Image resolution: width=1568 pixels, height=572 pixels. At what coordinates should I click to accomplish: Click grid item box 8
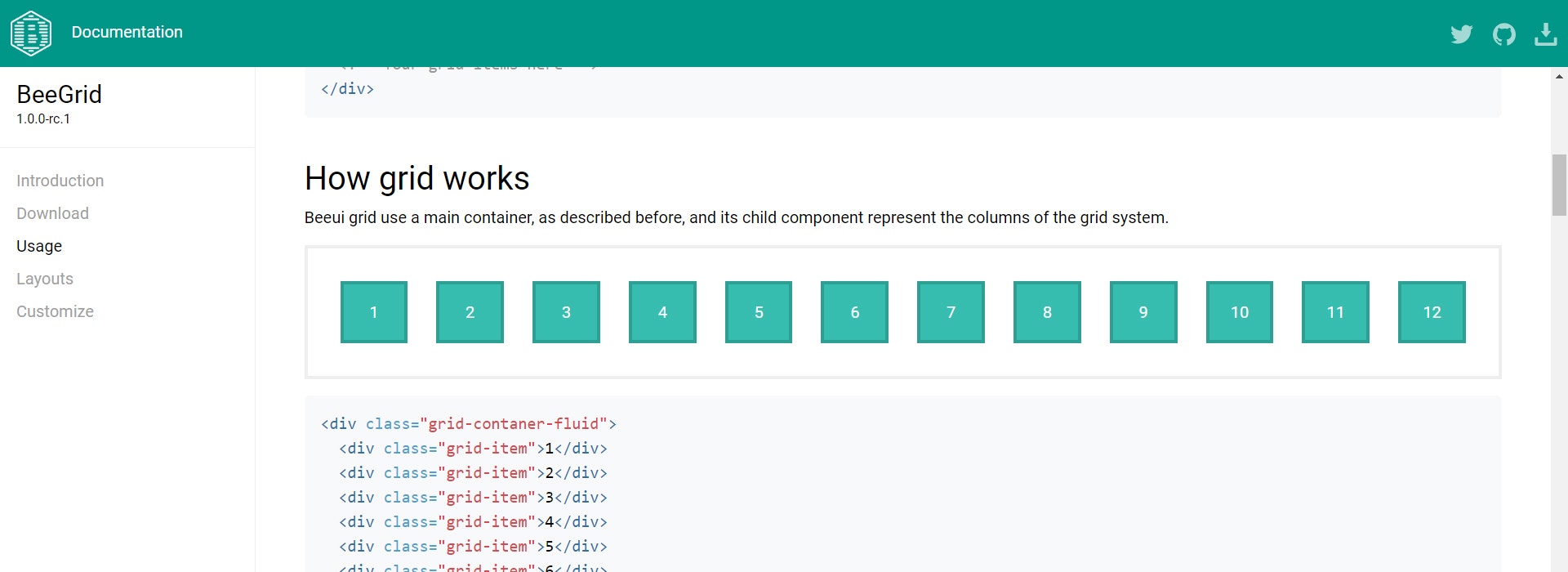(1047, 312)
